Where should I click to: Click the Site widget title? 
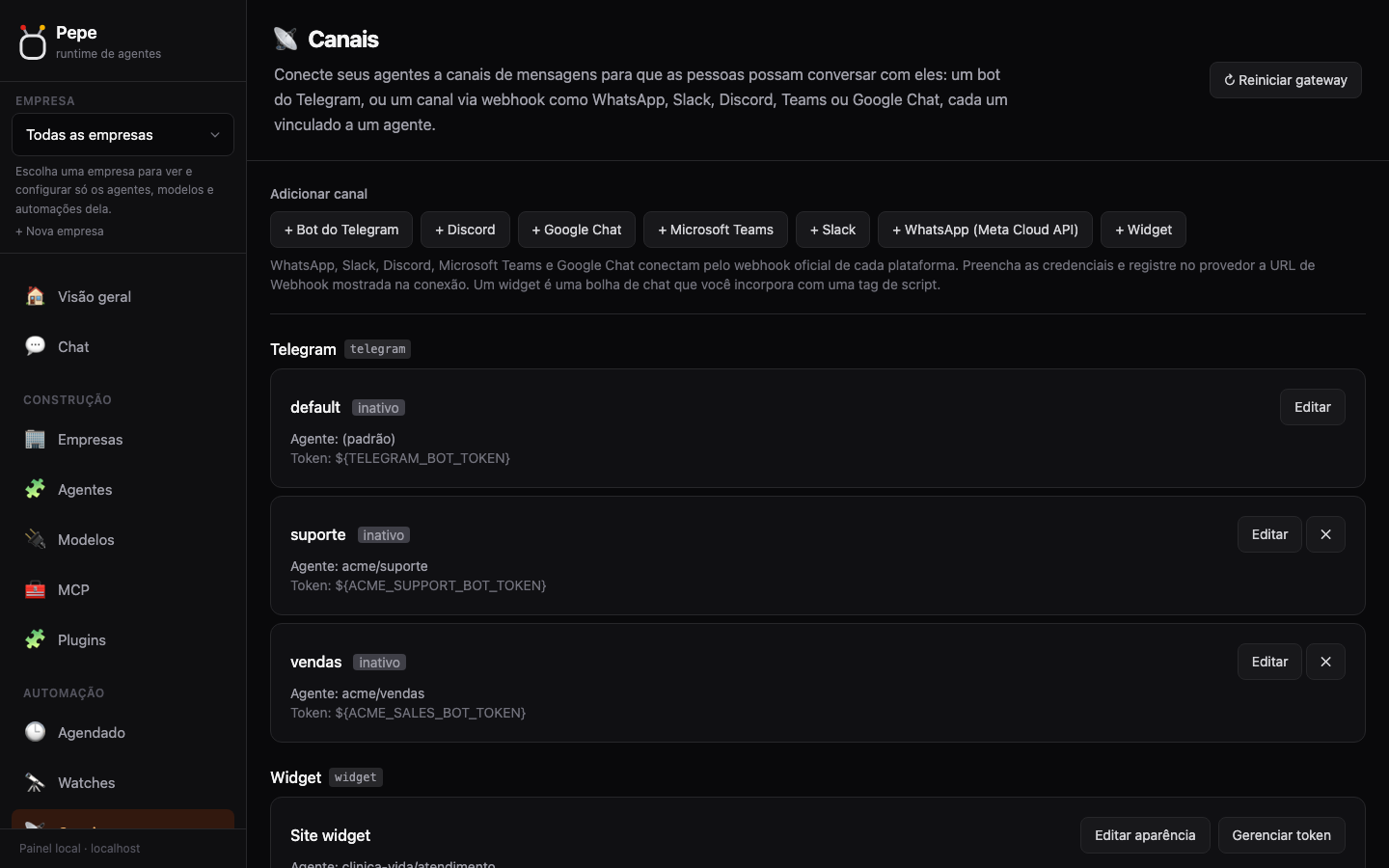click(330, 835)
